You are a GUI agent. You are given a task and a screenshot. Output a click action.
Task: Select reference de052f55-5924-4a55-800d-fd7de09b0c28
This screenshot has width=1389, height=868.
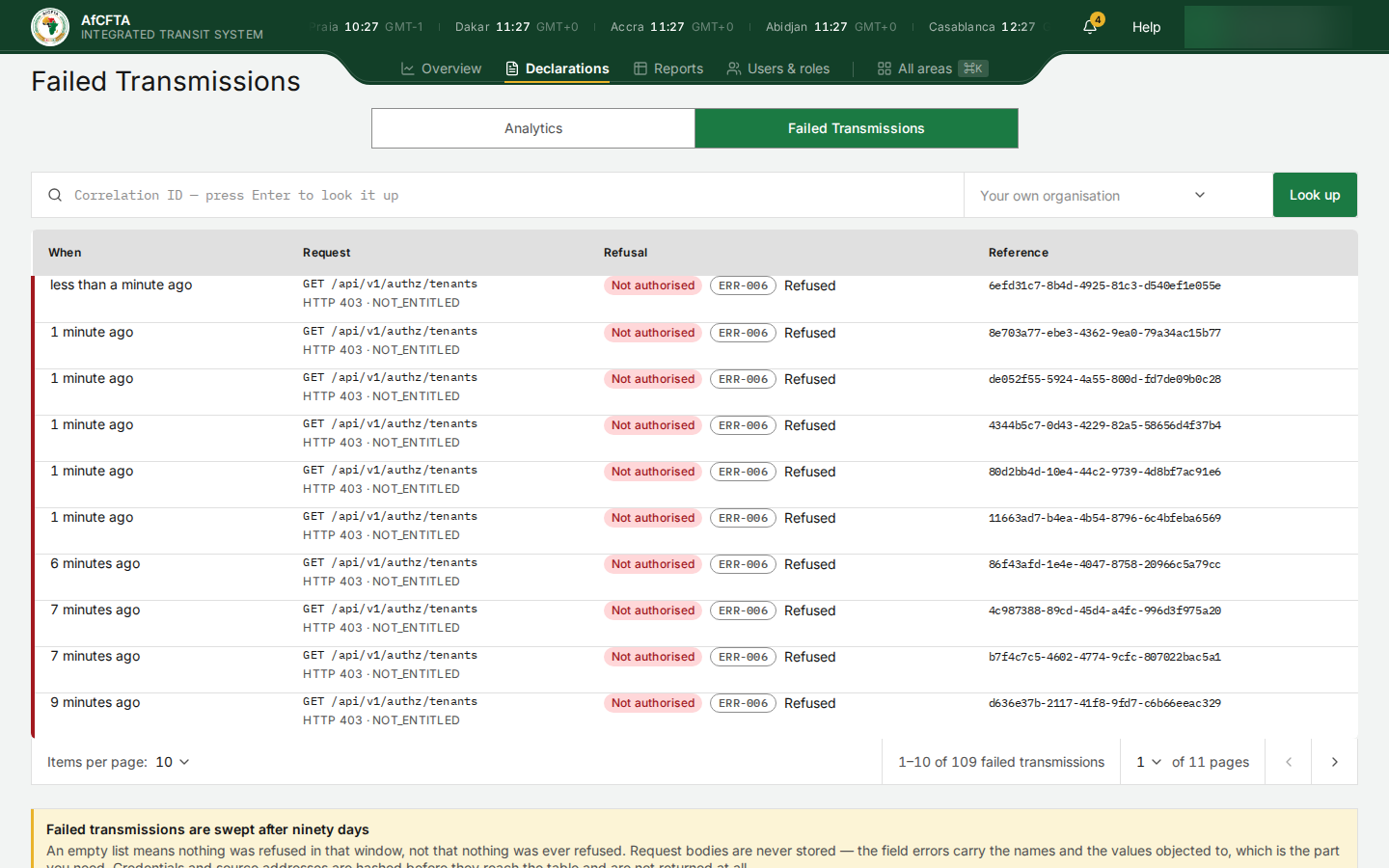pos(1104,379)
